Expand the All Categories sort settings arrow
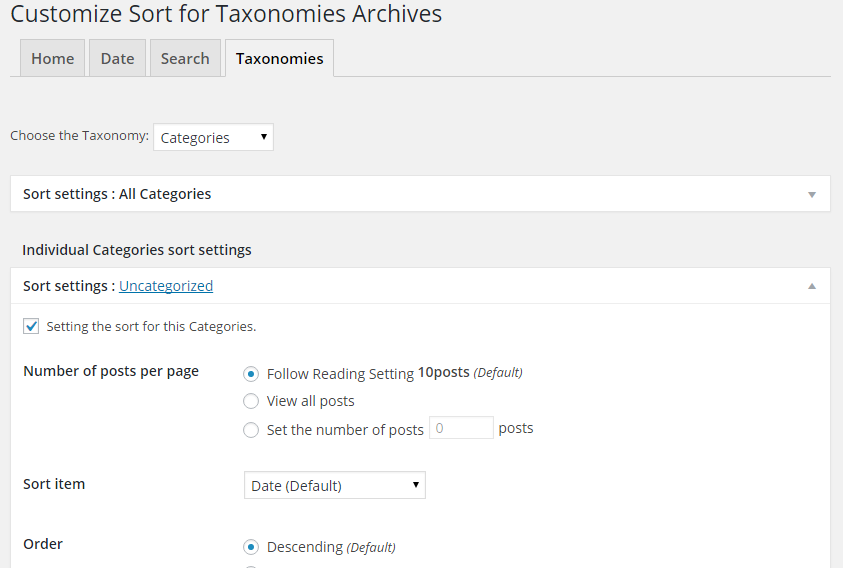The height and width of the screenshot is (568, 843). [x=812, y=194]
